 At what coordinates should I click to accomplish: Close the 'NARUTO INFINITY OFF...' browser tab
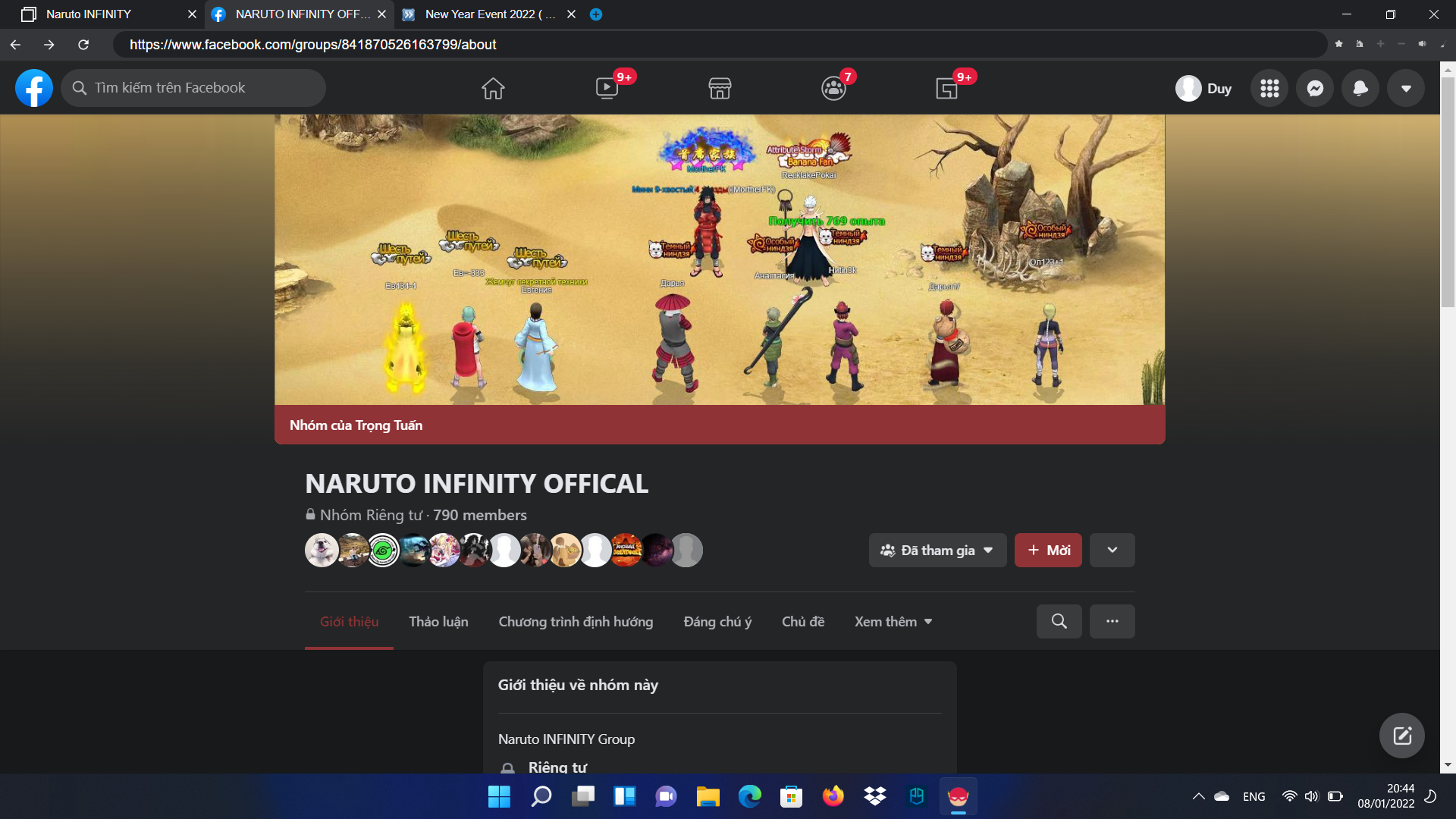[381, 14]
